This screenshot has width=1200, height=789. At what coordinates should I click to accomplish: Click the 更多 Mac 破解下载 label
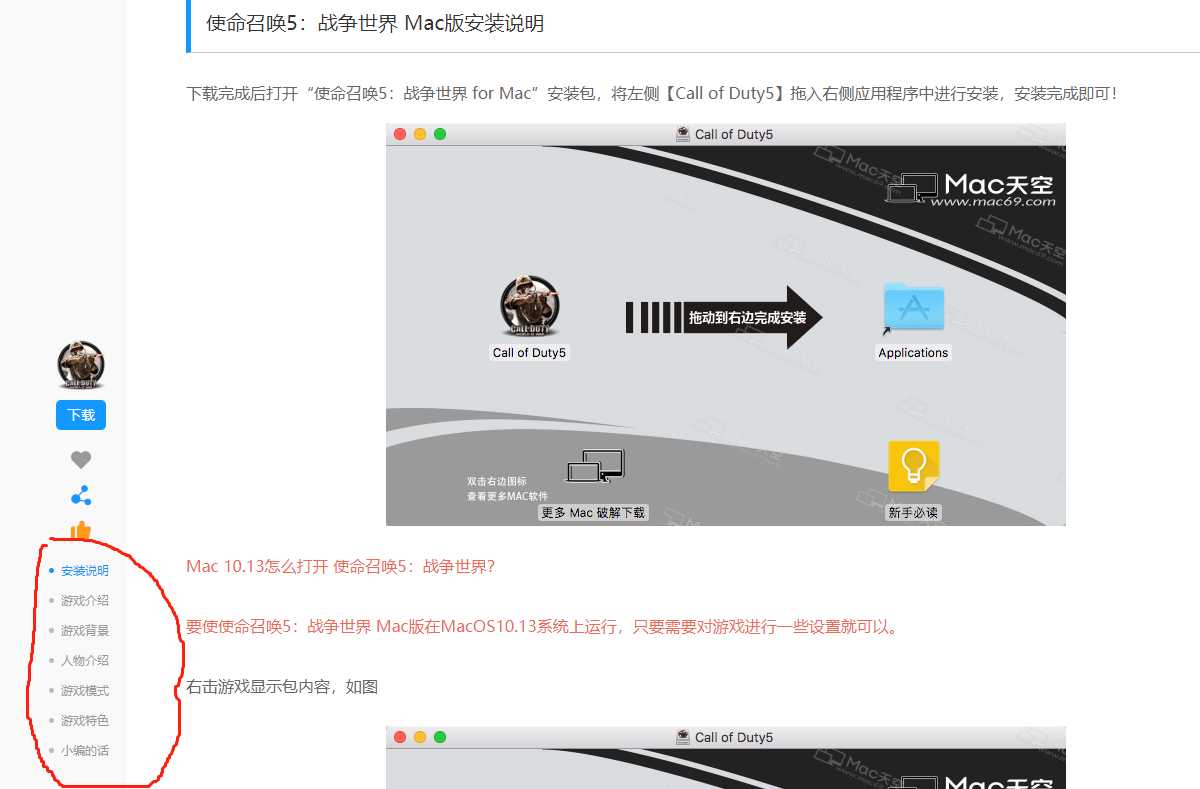[593, 513]
